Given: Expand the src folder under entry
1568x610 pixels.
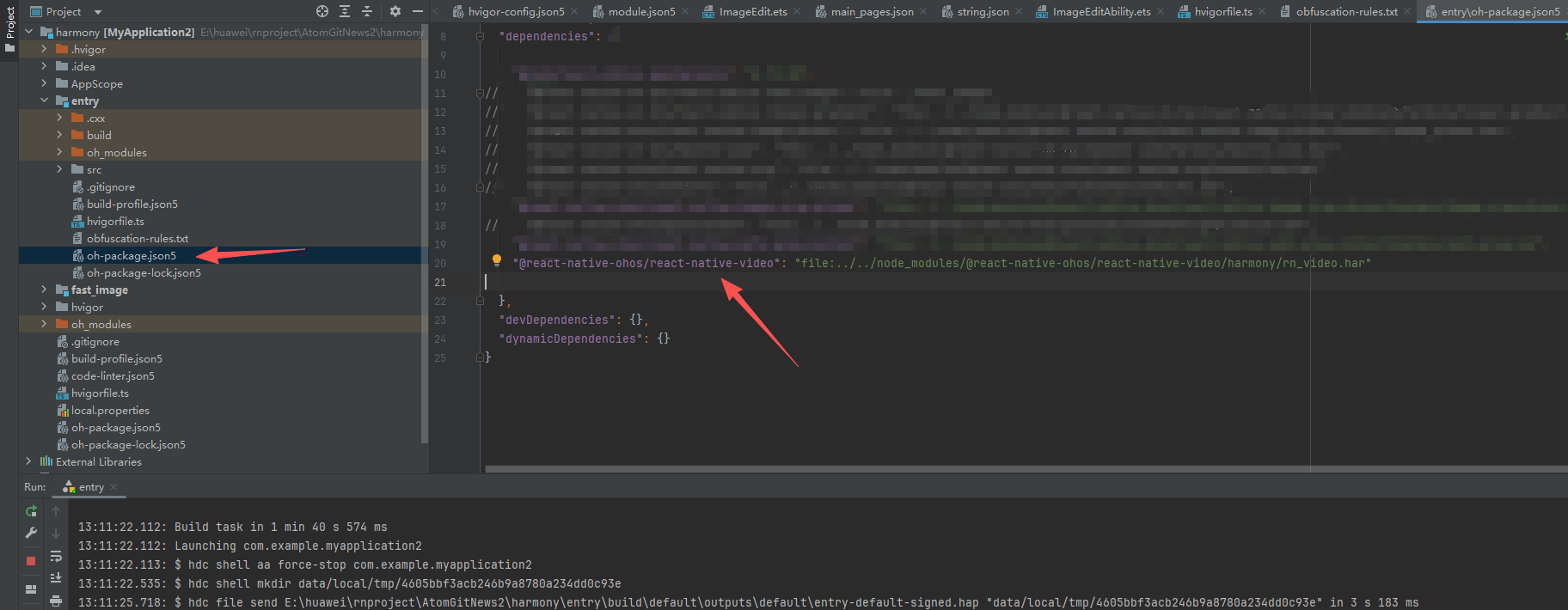Looking at the screenshot, I should click(x=60, y=169).
